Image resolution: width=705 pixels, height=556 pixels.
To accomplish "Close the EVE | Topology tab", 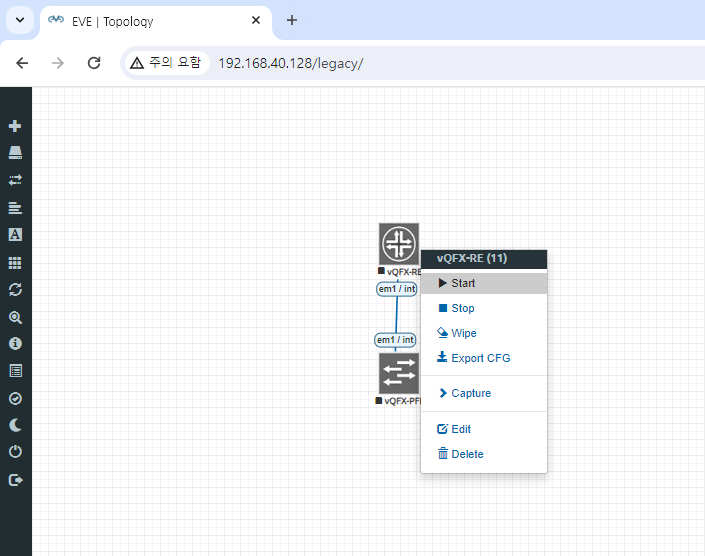I will click(256, 20).
